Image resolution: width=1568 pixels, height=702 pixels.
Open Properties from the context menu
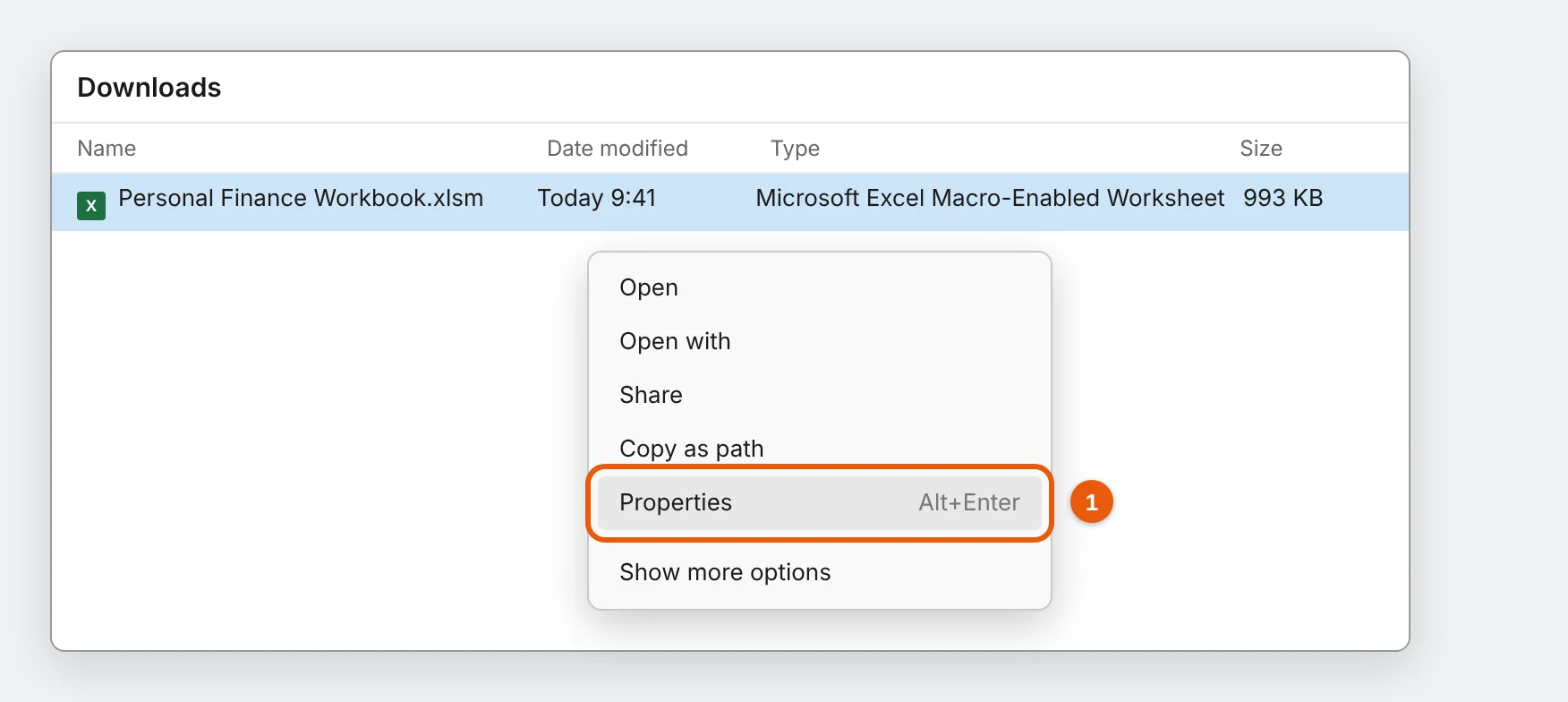coord(819,502)
